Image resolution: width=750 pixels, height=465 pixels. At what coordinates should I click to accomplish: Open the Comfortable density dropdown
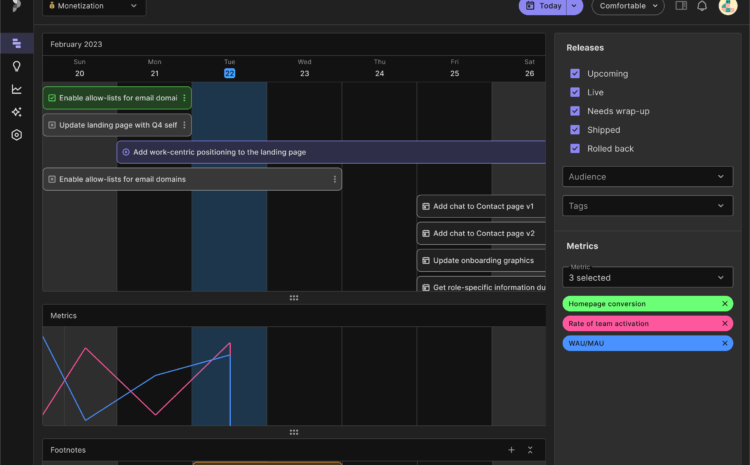click(628, 6)
